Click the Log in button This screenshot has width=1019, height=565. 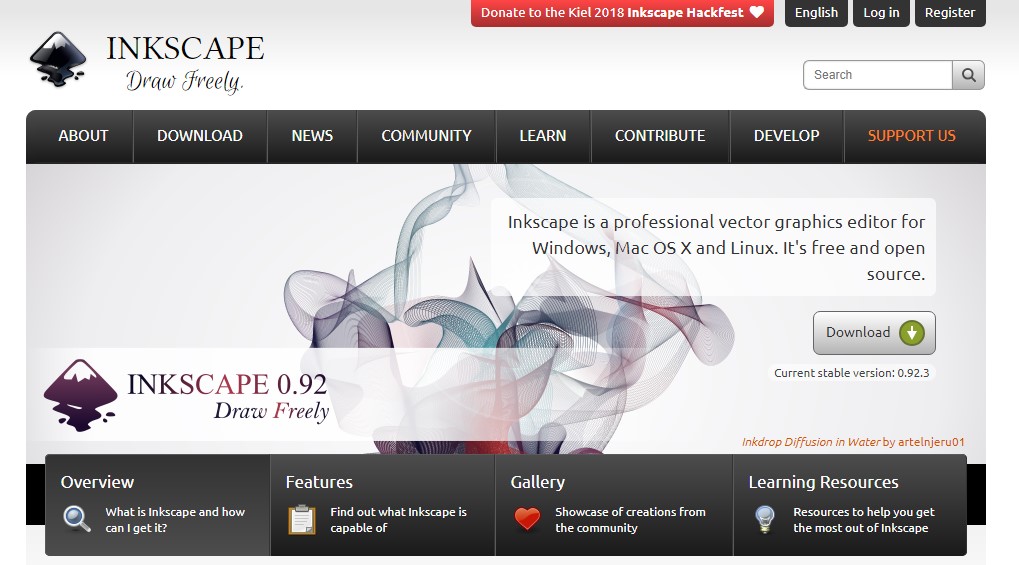pyautogui.click(x=881, y=12)
